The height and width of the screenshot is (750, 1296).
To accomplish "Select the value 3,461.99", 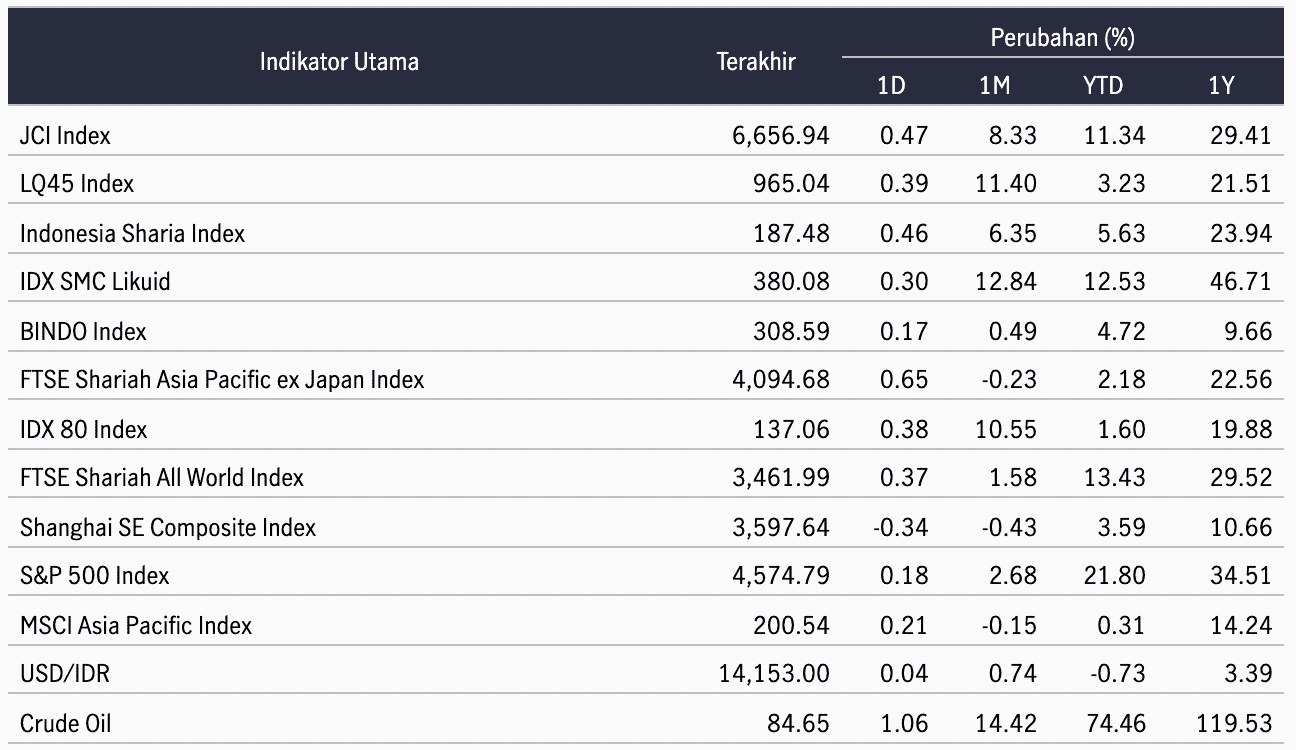I will coord(781,478).
